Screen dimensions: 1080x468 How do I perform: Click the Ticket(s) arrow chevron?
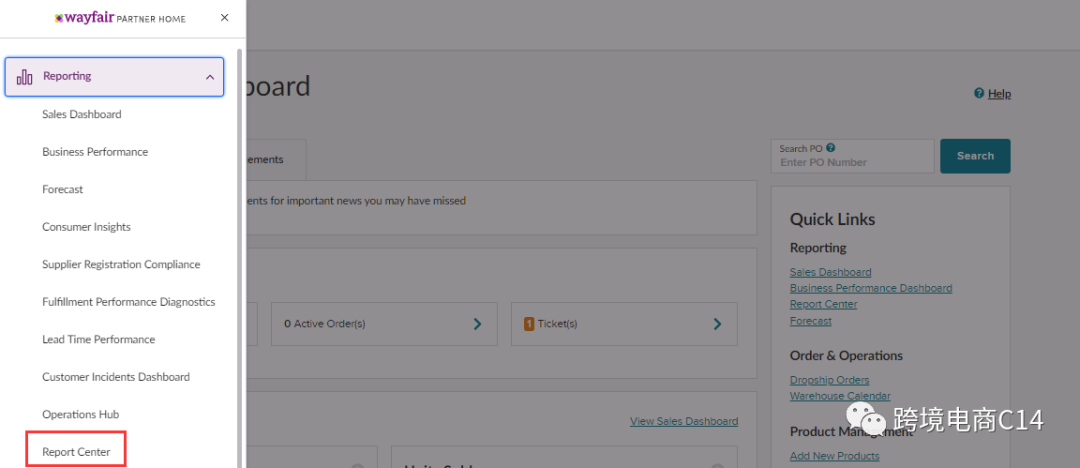pyautogui.click(x=717, y=323)
